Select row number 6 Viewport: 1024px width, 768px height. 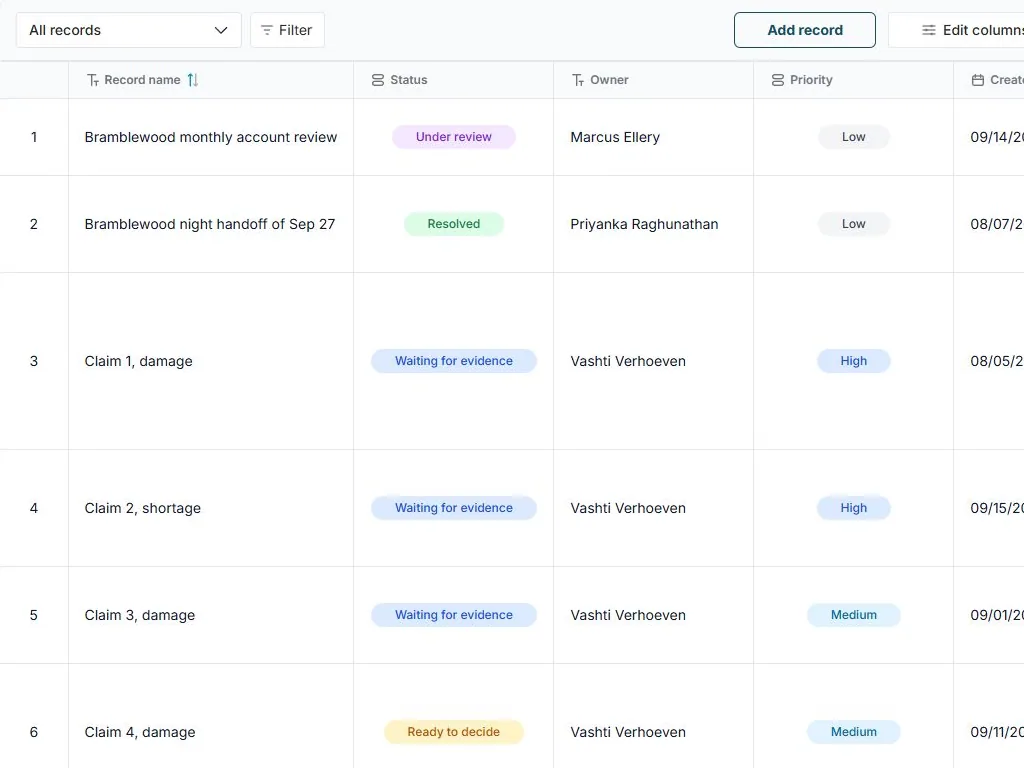(x=34, y=732)
